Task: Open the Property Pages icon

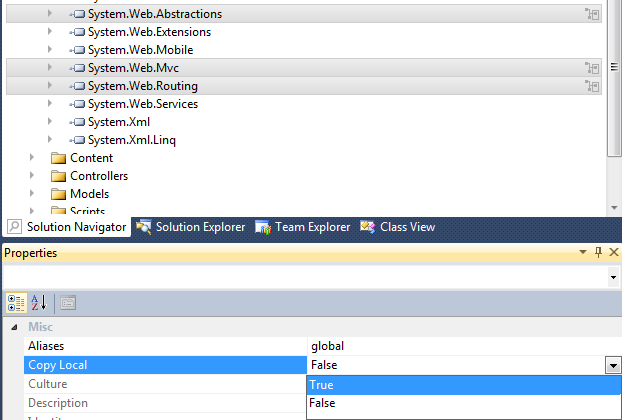Action: click(68, 303)
